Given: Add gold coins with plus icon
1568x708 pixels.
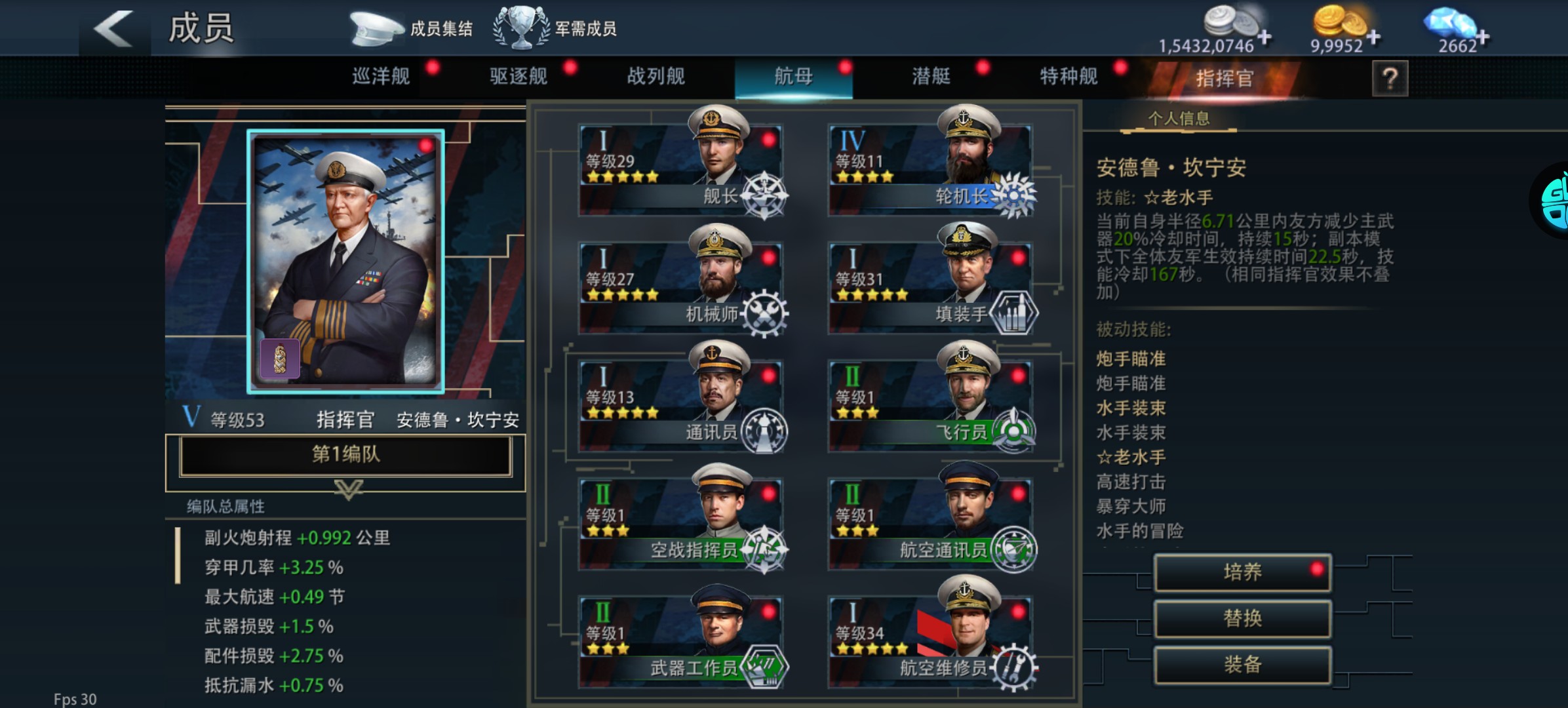Looking at the screenshot, I should [x=1373, y=37].
